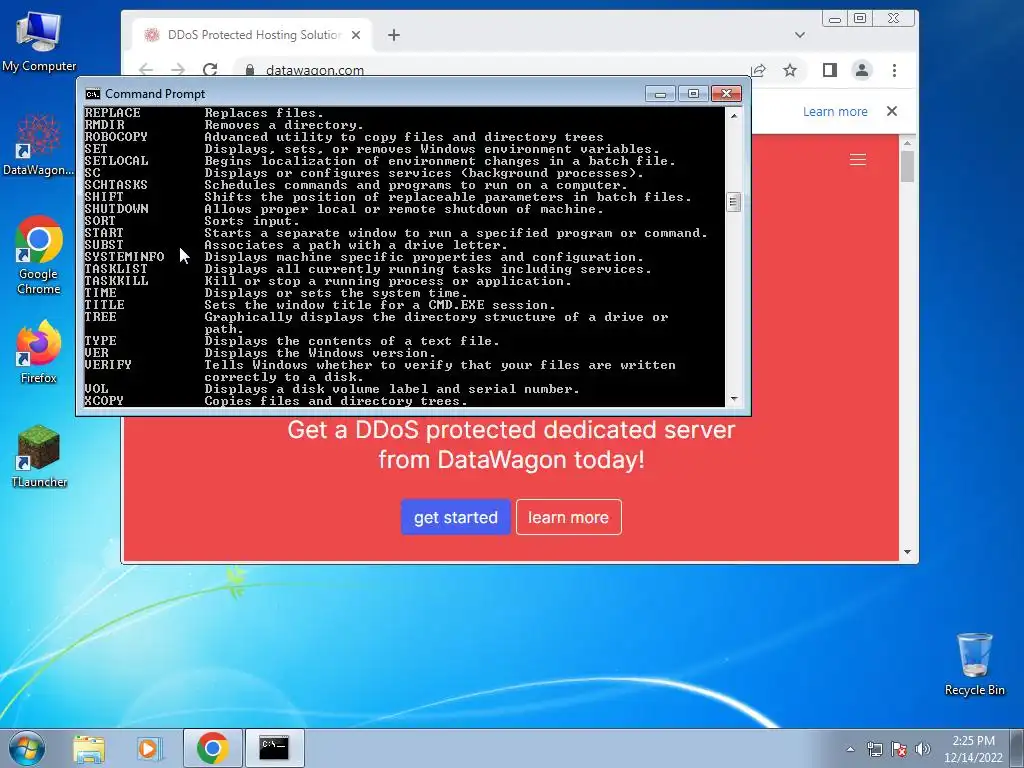Click Command Prompt scrollbar down arrow

pos(734,399)
